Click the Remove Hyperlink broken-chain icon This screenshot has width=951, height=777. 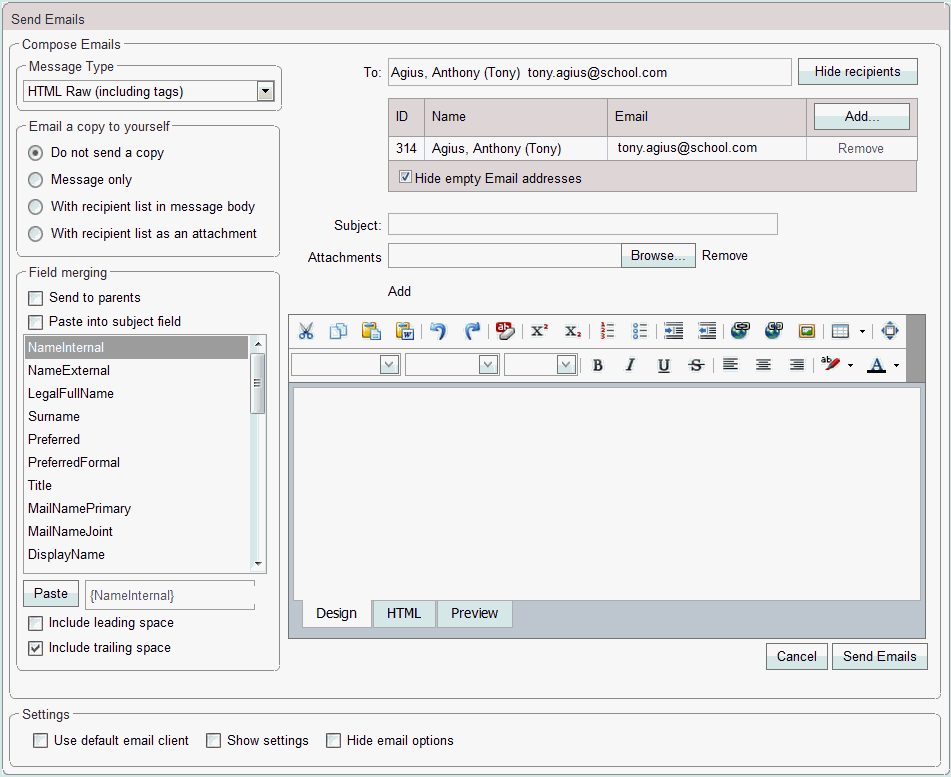click(x=773, y=331)
